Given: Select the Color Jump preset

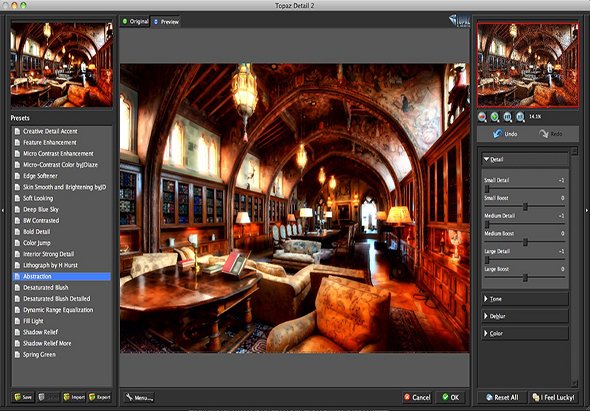Looking at the screenshot, I should click(x=62, y=243).
